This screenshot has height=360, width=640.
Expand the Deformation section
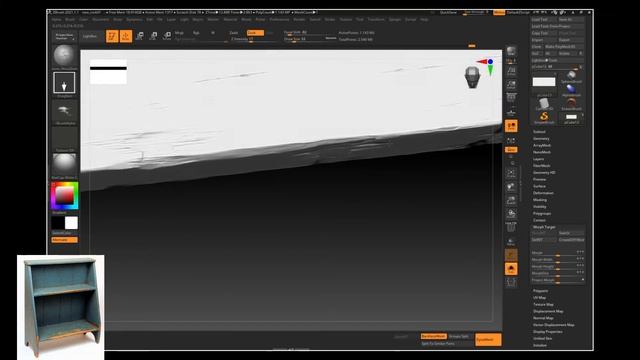[543, 193]
